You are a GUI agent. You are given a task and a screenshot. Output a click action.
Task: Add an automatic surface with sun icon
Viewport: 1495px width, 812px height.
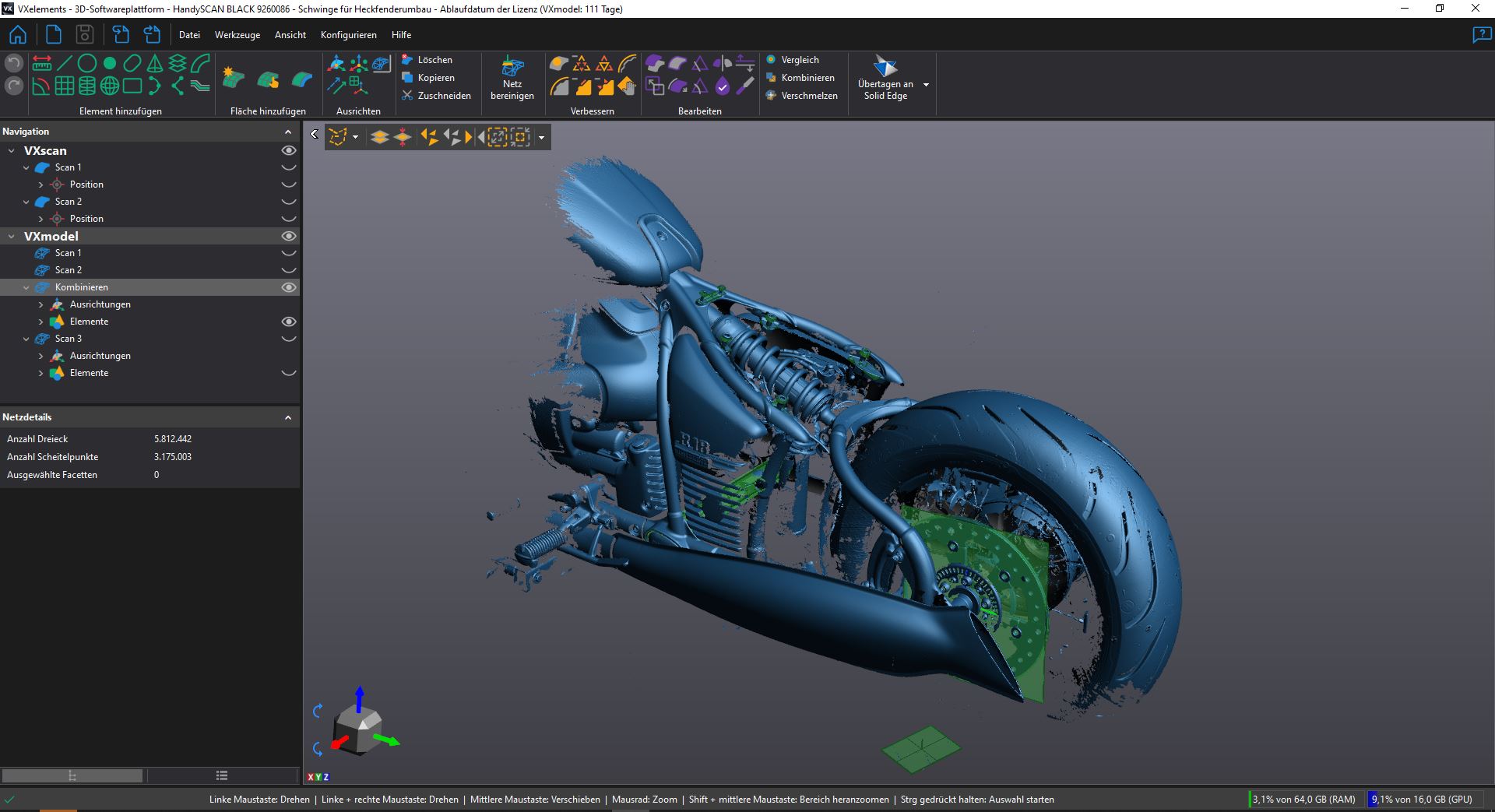pos(233,77)
